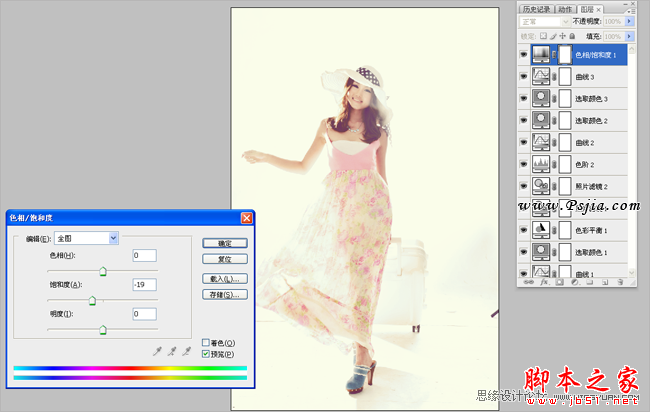Click the 照片滤镜 2 photo filter icon
Viewport: 650px width, 412px height.
coord(543,185)
